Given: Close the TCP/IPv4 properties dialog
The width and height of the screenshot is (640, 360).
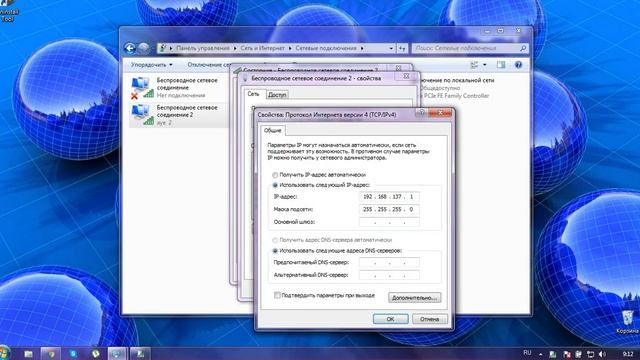Looking at the screenshot, I should pyautogui.click(x=440, y=113).
